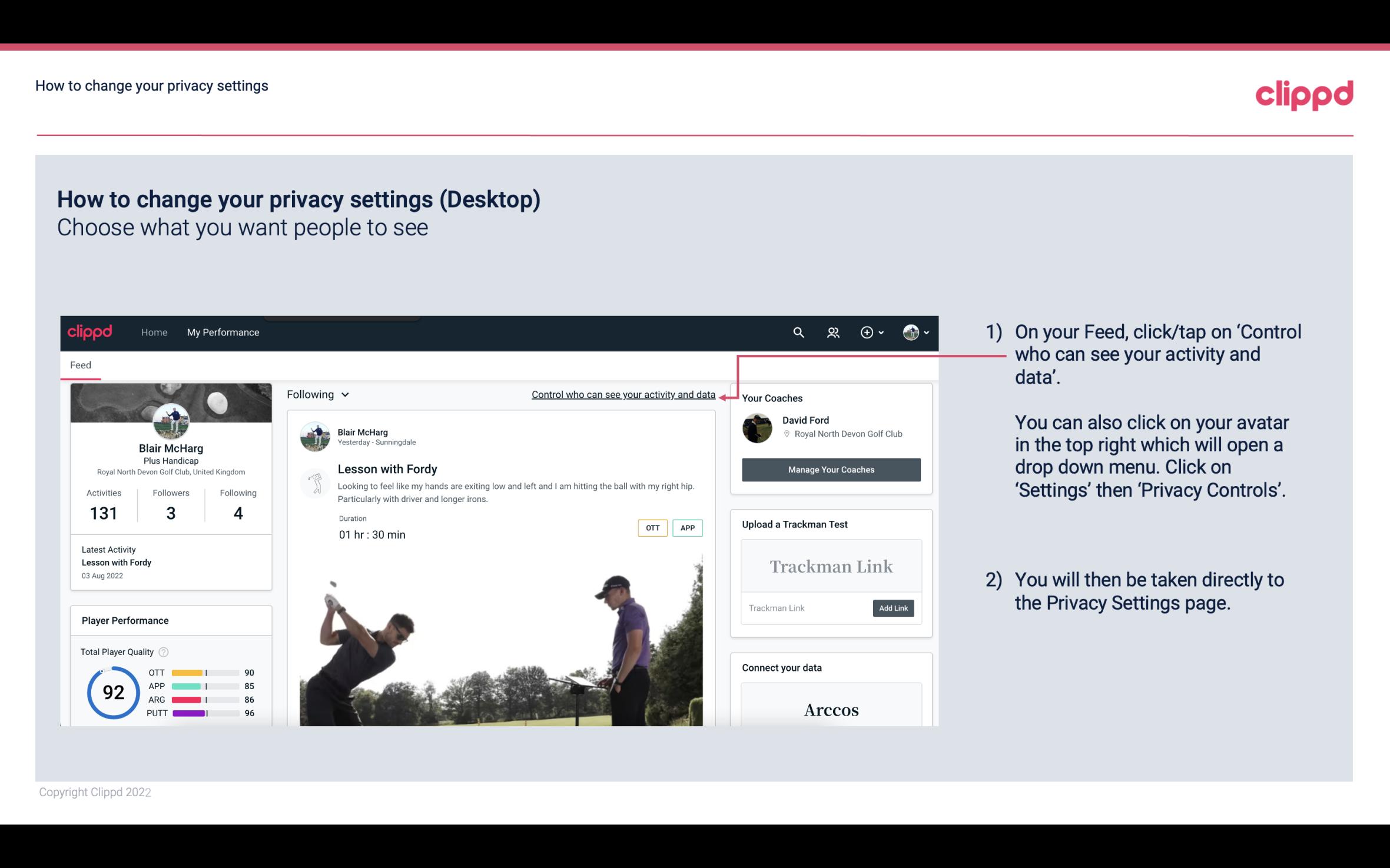Click the people/followers icon in navbar
The height and width of the screenshot is (868, 1390).
click(x=832, y=331)
